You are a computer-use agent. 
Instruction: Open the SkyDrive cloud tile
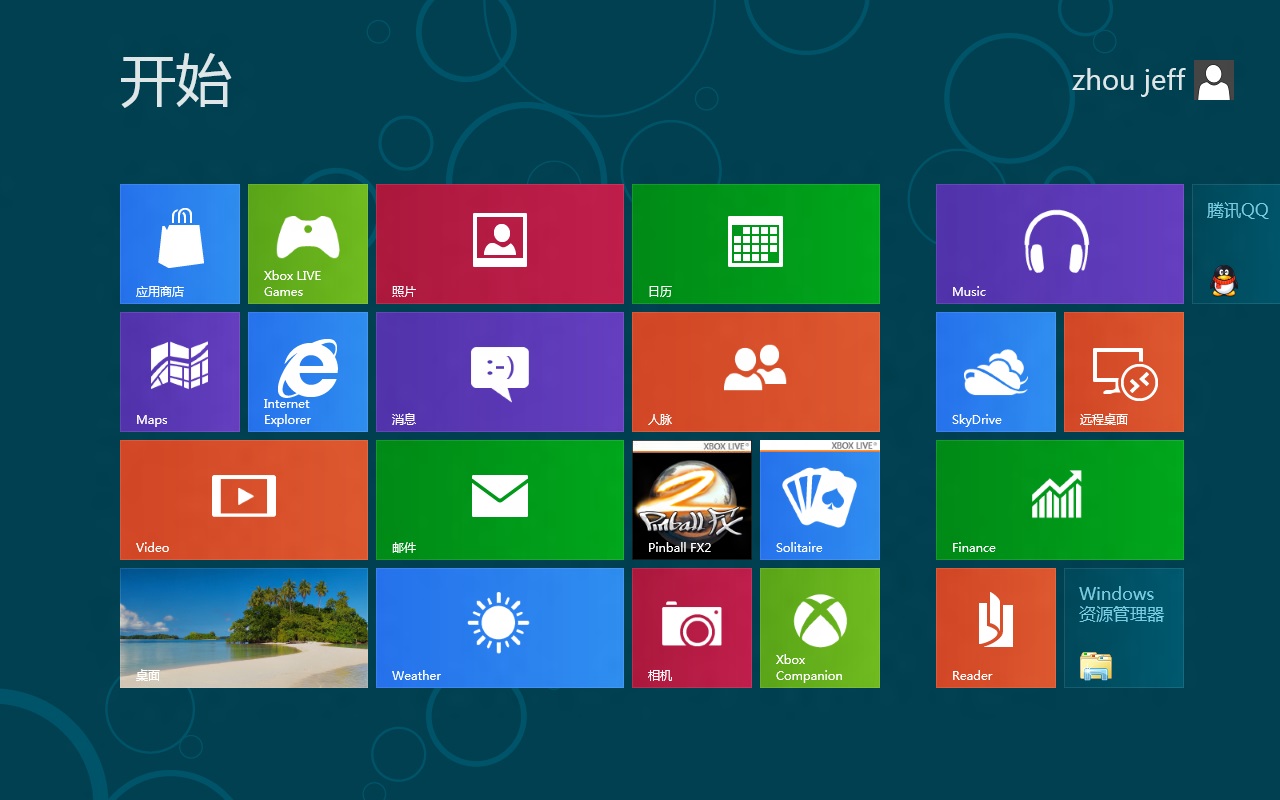click(x=996, y=372)
